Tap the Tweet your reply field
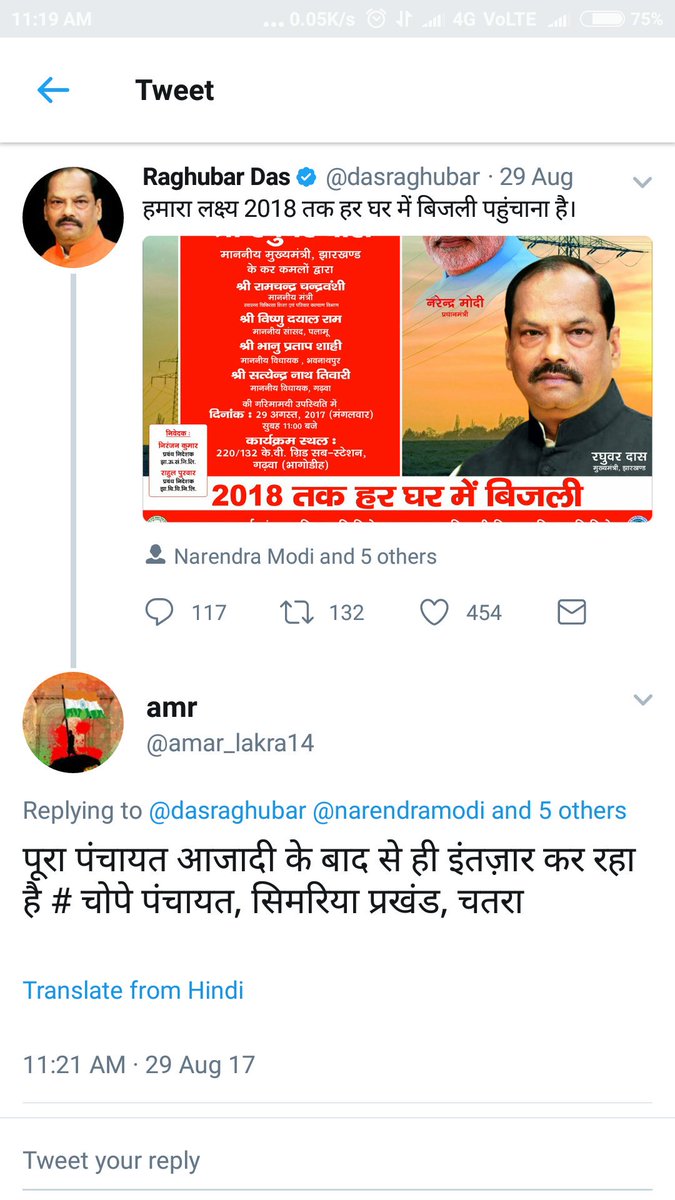Screen dimensions: 675x1200 tap(337, 1161)
